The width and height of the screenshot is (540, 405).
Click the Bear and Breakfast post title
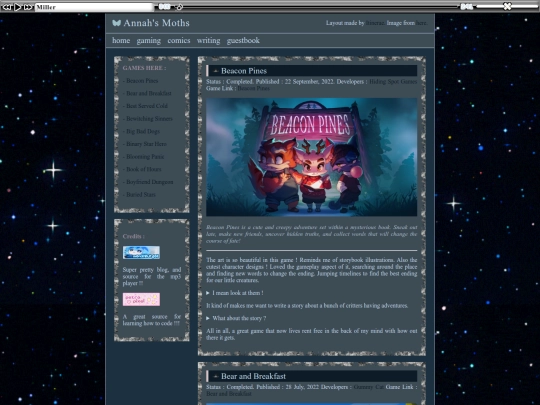coord(253,376)
